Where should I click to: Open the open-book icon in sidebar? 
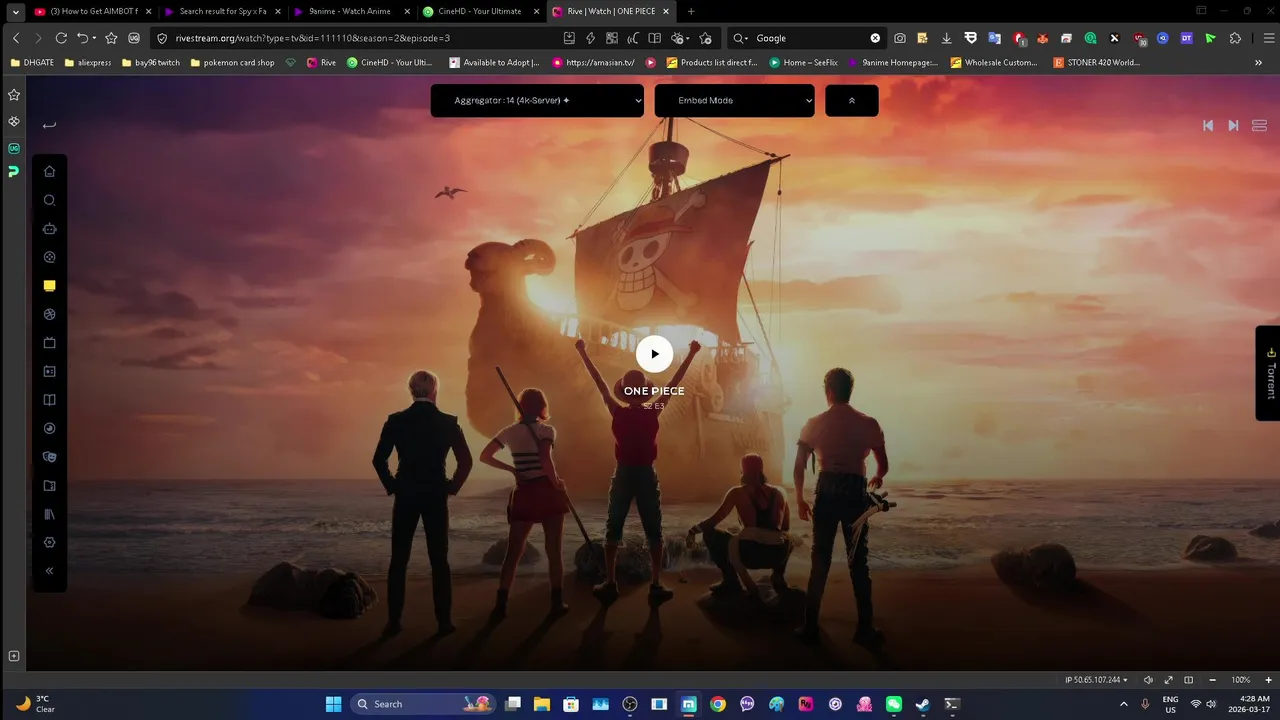click(x=49, y=400)
